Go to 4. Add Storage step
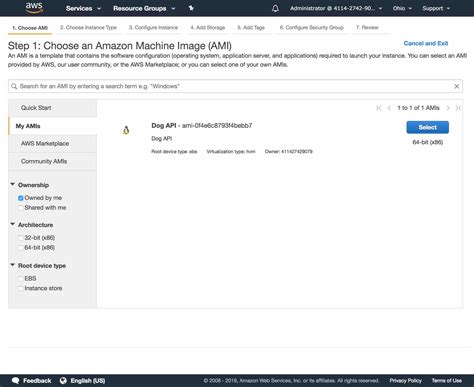Screen dimensions: 474x387 [208, 28]
